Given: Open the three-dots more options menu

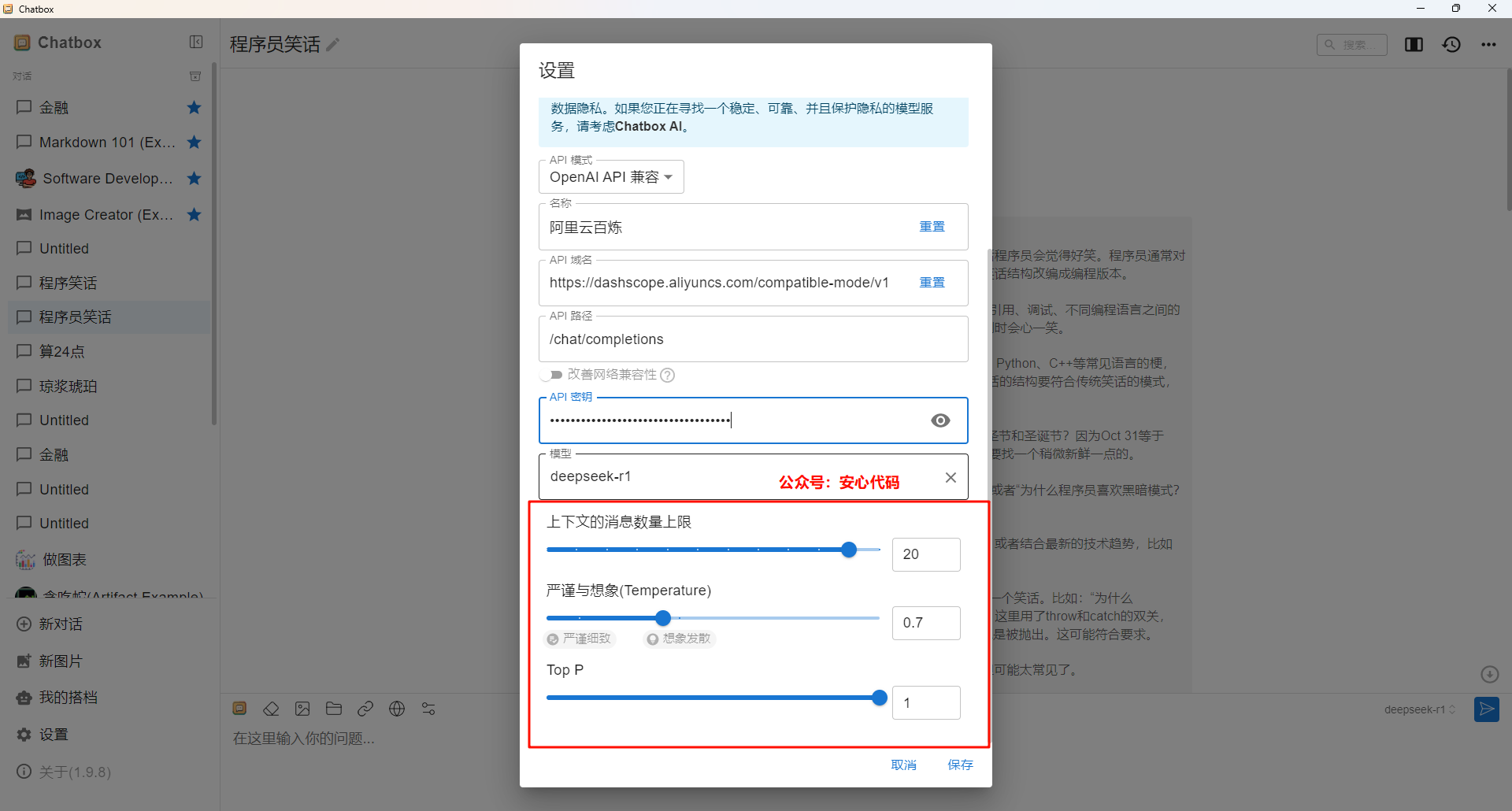Looking at the screenshot, I should [1488, 45].
